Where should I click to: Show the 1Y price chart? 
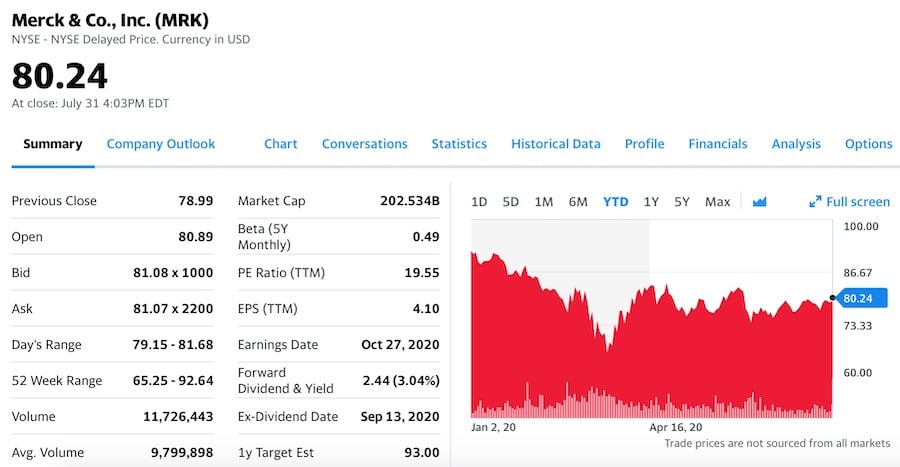point(651,202)
